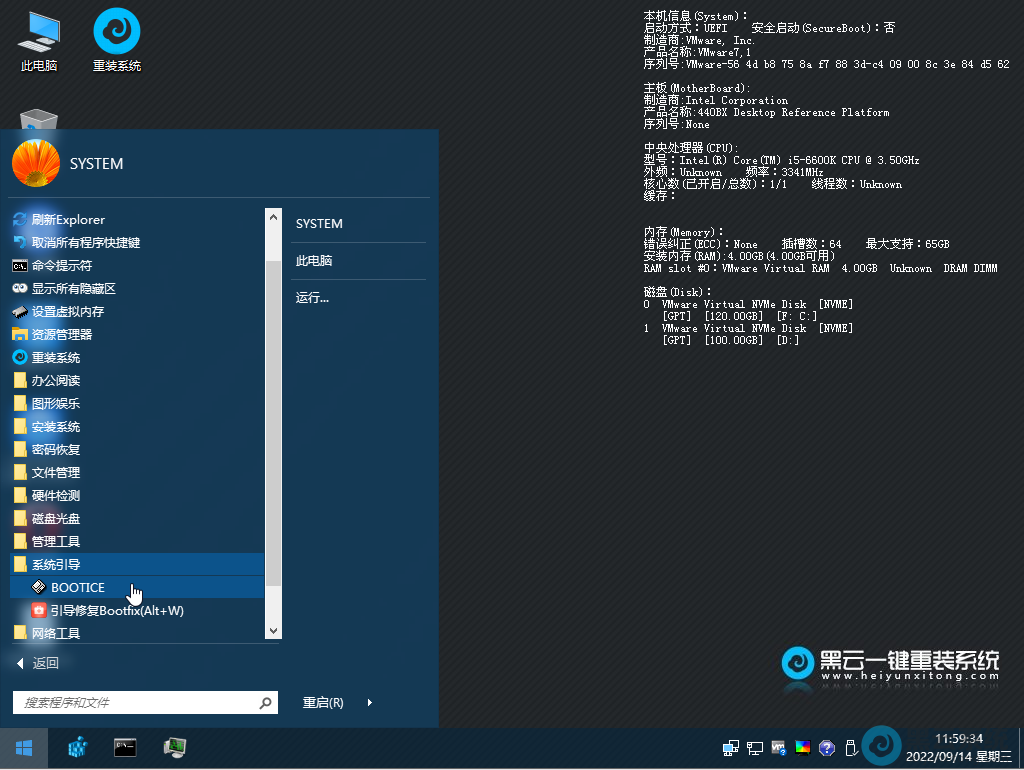Viewport: 1024px width, 770px height.
Task: Click the blue swirl icon beside the clock
Action: 881,746
